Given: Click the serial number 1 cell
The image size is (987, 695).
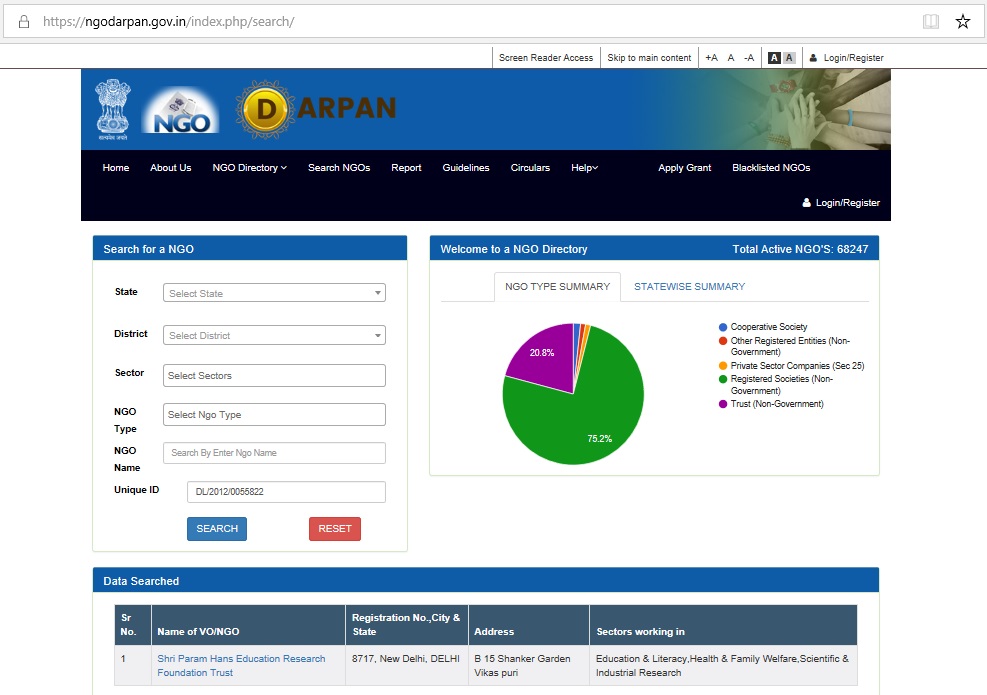Looking at the screenshot, I should 133,665.
